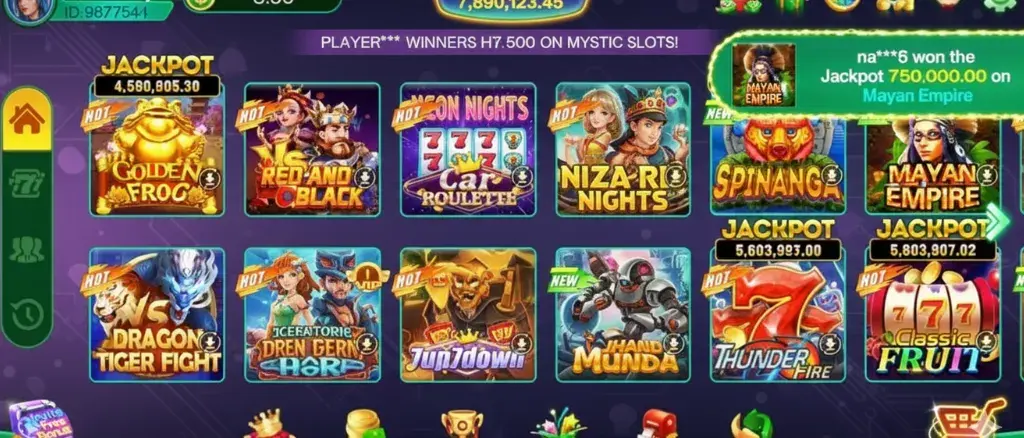This screenshot has height=438, width=1024.
Task: Open the Jhand Munda new game tile
Action: (623, 315)
